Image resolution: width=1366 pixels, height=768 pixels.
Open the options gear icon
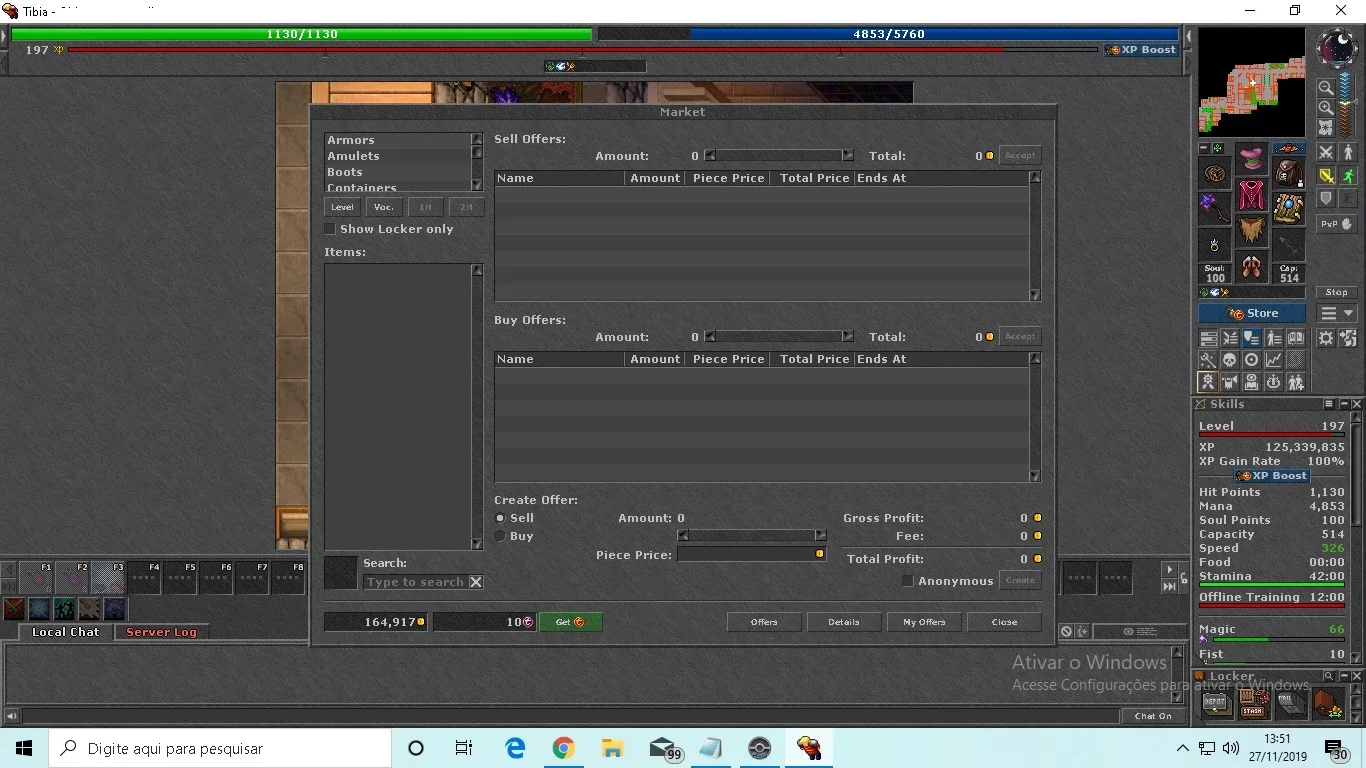[x=1326, y=338]
